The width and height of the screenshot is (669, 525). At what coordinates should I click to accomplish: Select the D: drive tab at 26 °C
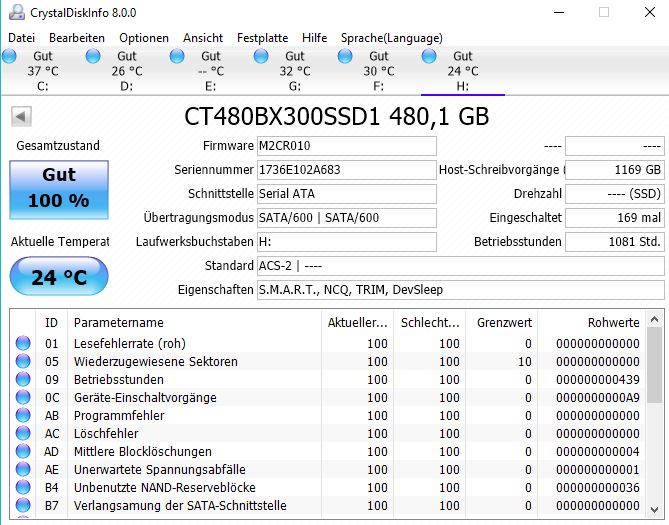point(126,71)
